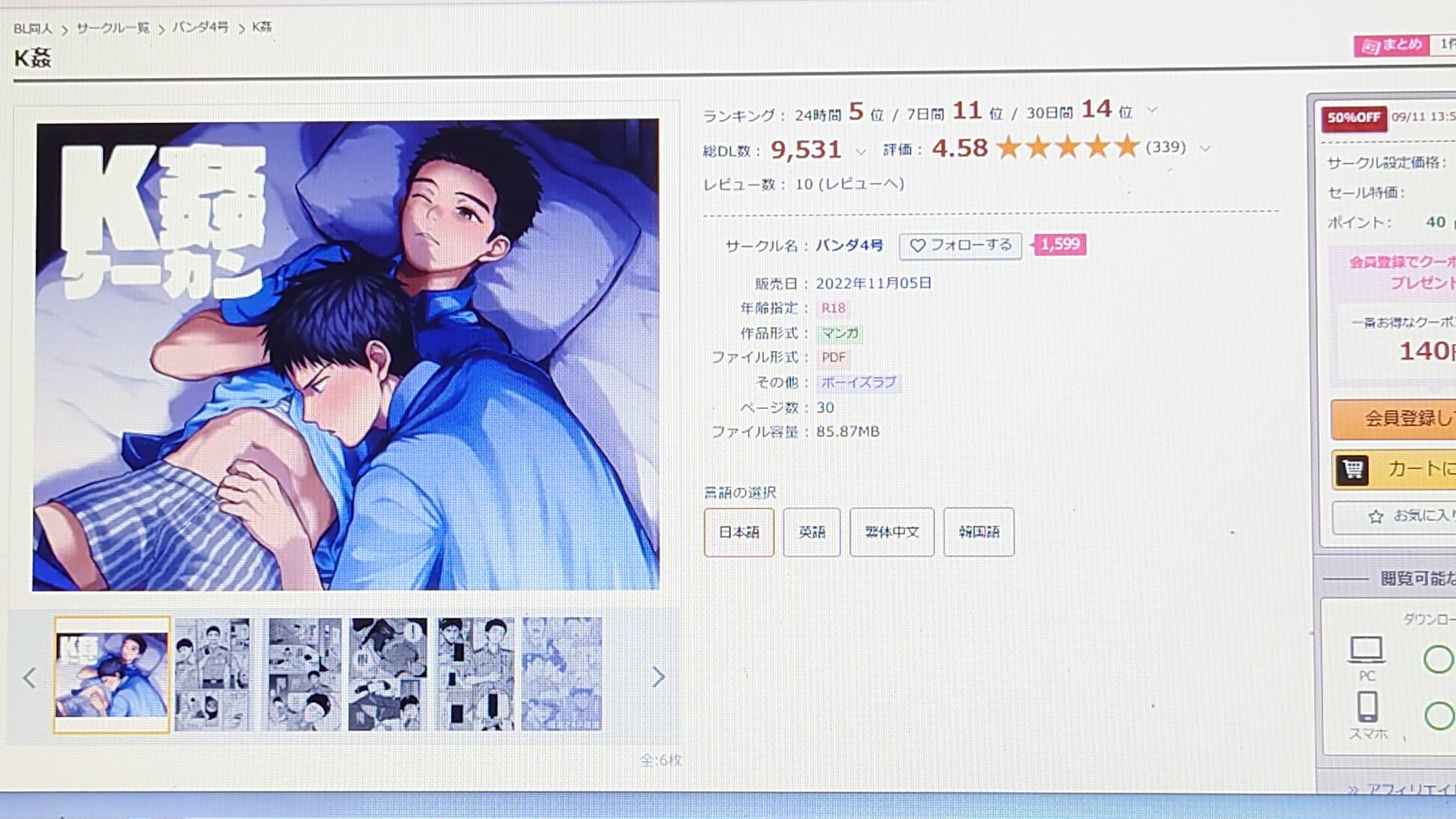
Task: Select 日本語 language option
Action: [x=739, y=532]
